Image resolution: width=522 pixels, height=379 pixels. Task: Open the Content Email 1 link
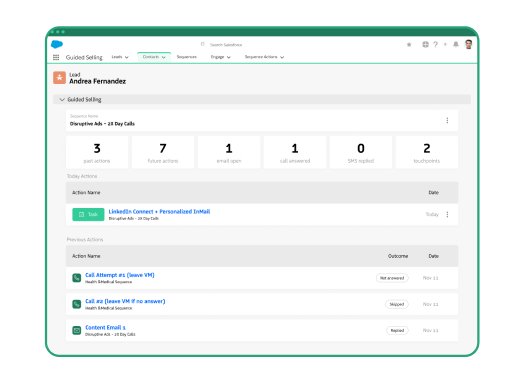pyautogui.click(x=105, y=327)
